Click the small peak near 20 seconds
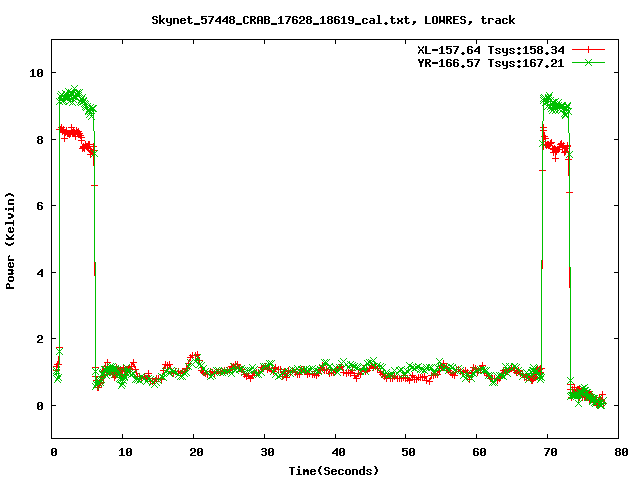The image size is (640, 480). tap(195, 358)
